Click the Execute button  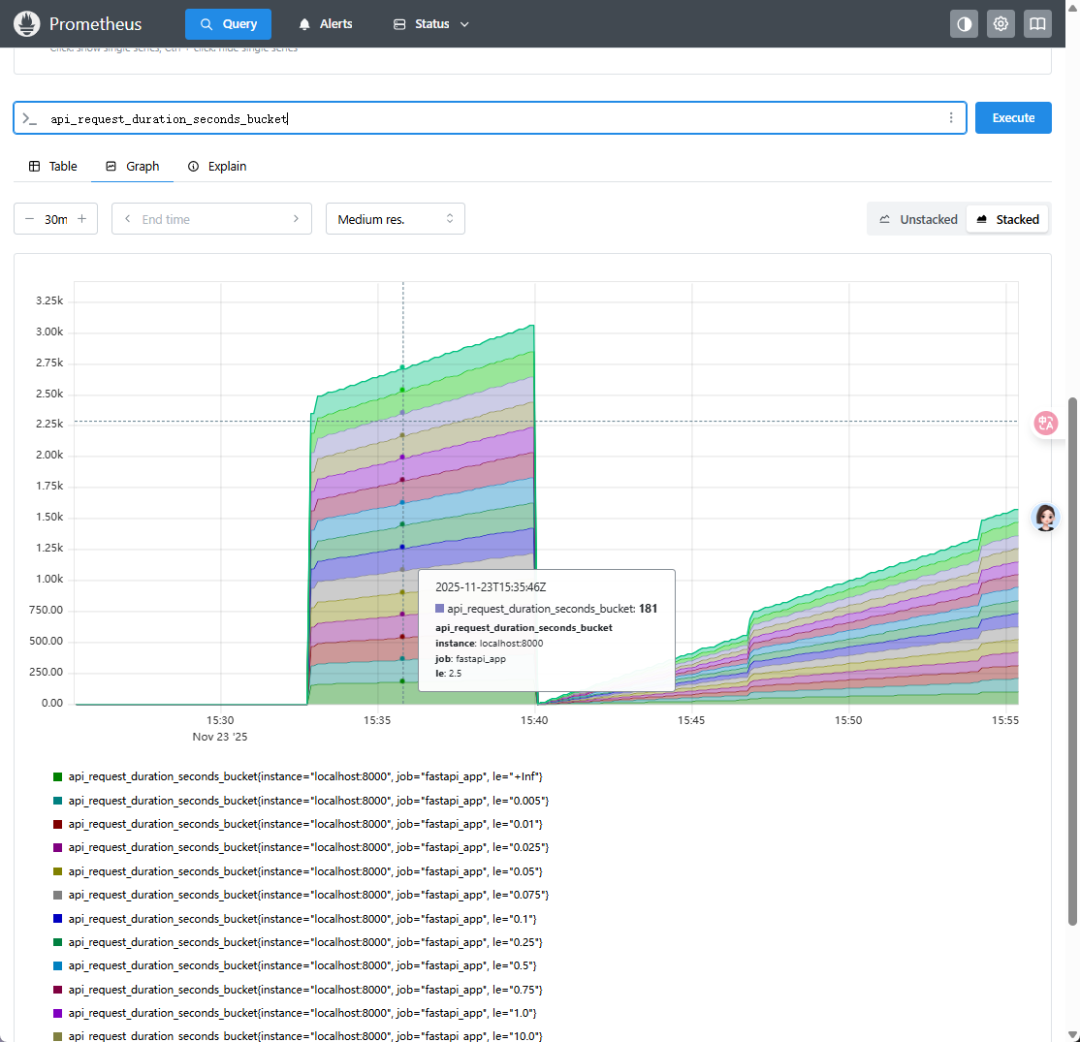(1012, 118)
